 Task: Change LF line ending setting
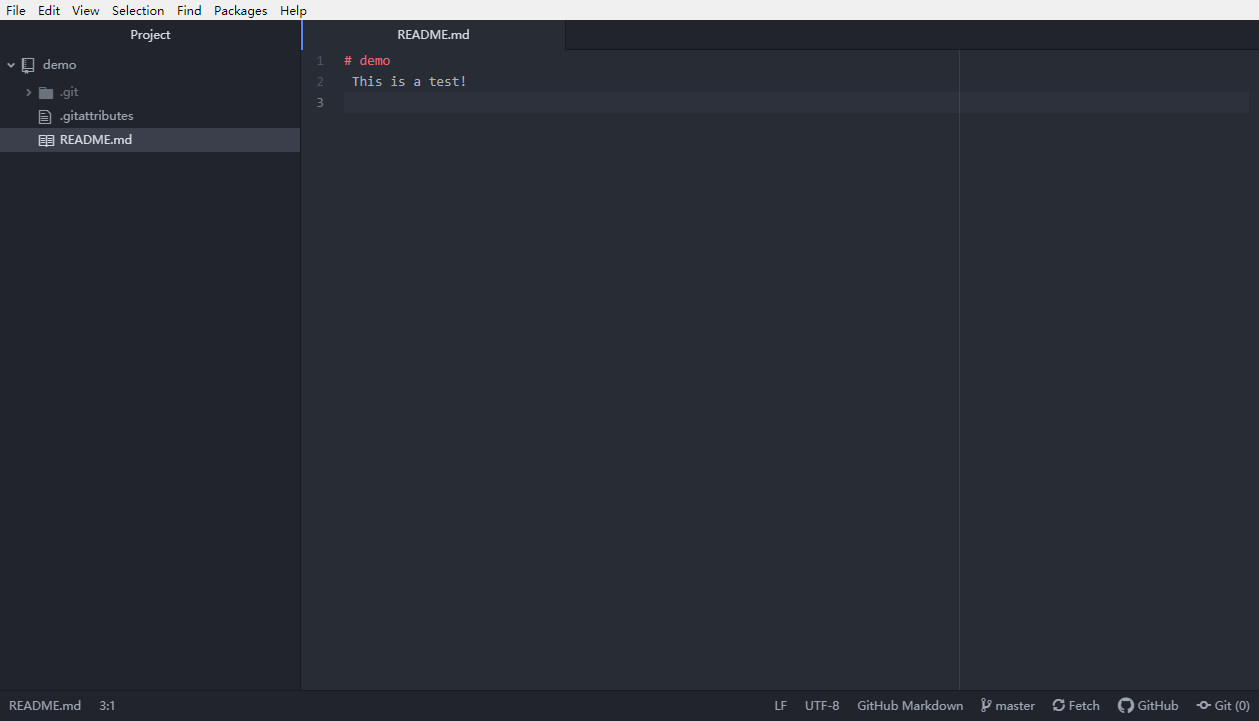pos(780,706)
